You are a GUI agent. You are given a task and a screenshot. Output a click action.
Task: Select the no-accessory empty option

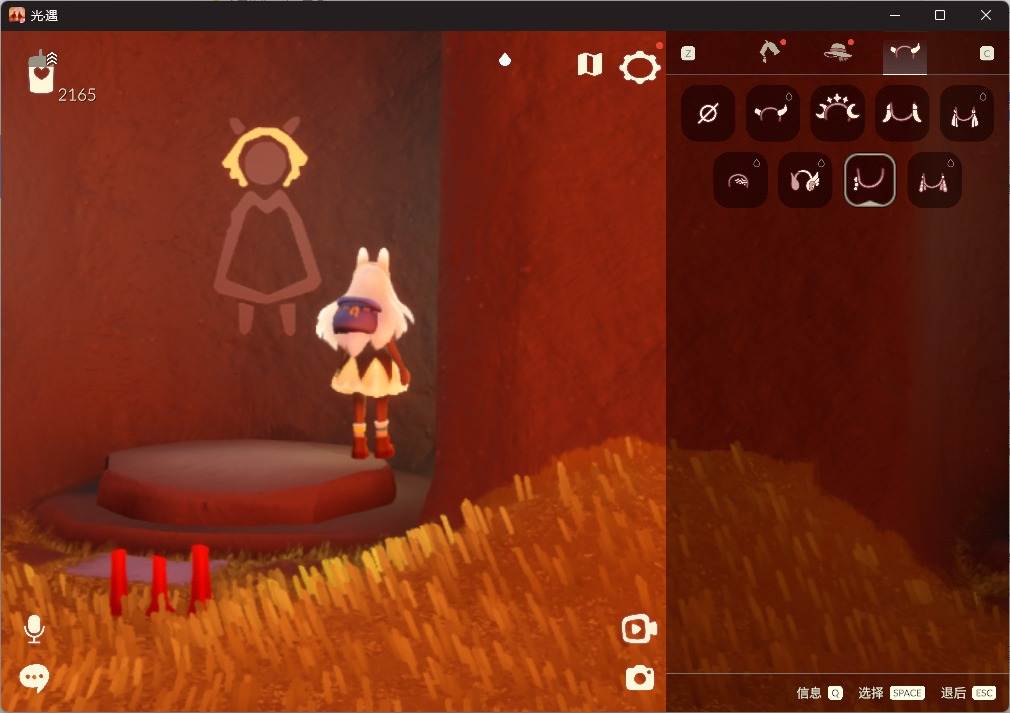pos(708,113)
